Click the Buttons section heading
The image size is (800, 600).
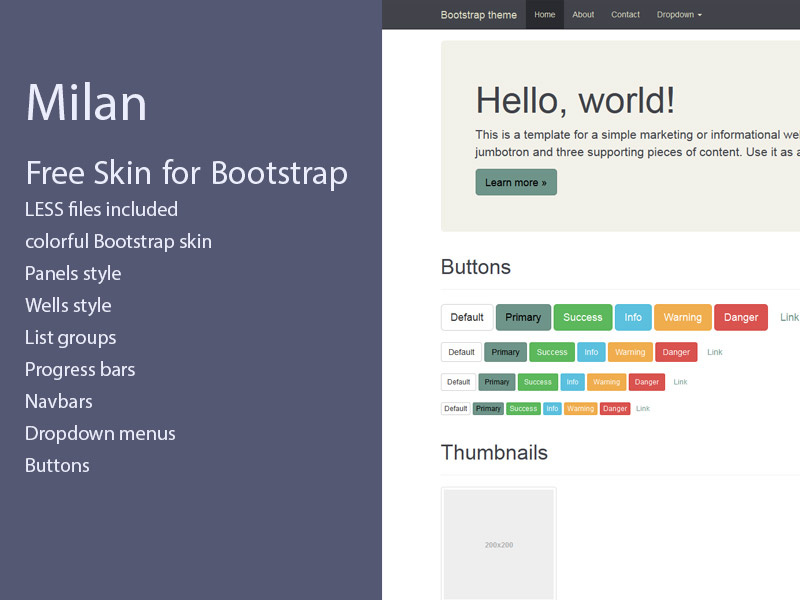(x=476, y=267)
